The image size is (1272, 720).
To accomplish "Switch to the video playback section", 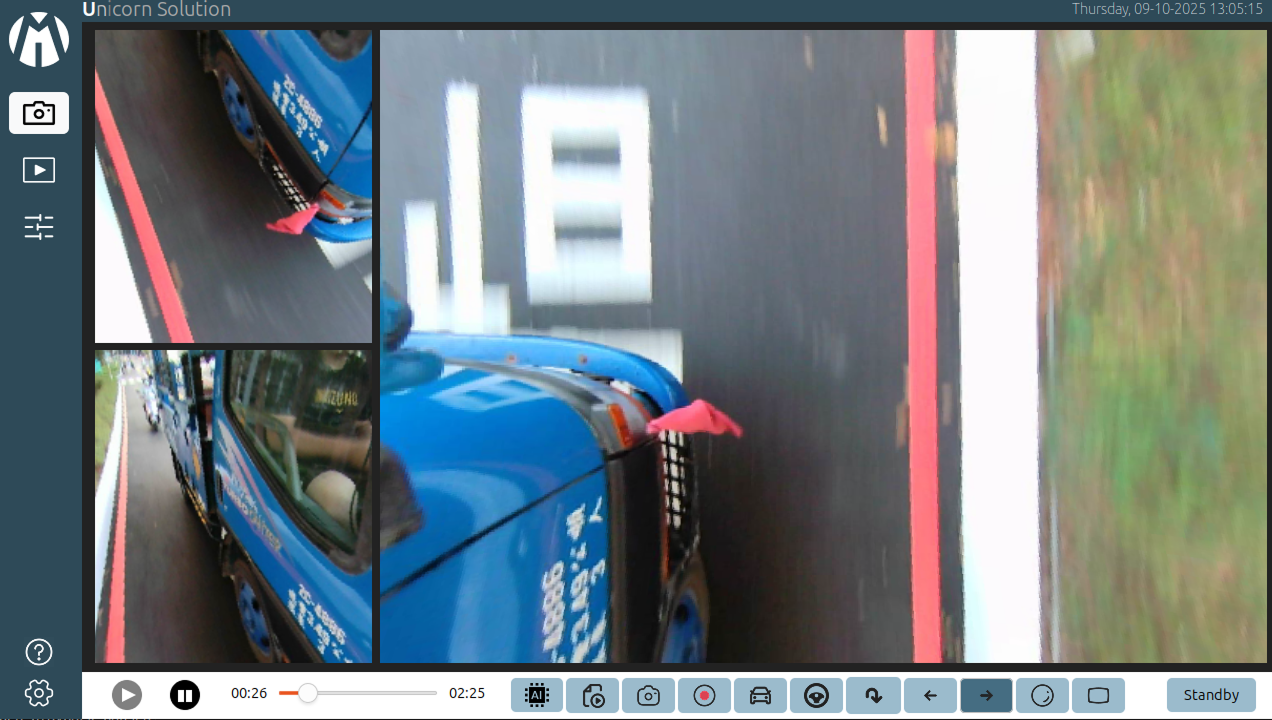I will (39, 170).
